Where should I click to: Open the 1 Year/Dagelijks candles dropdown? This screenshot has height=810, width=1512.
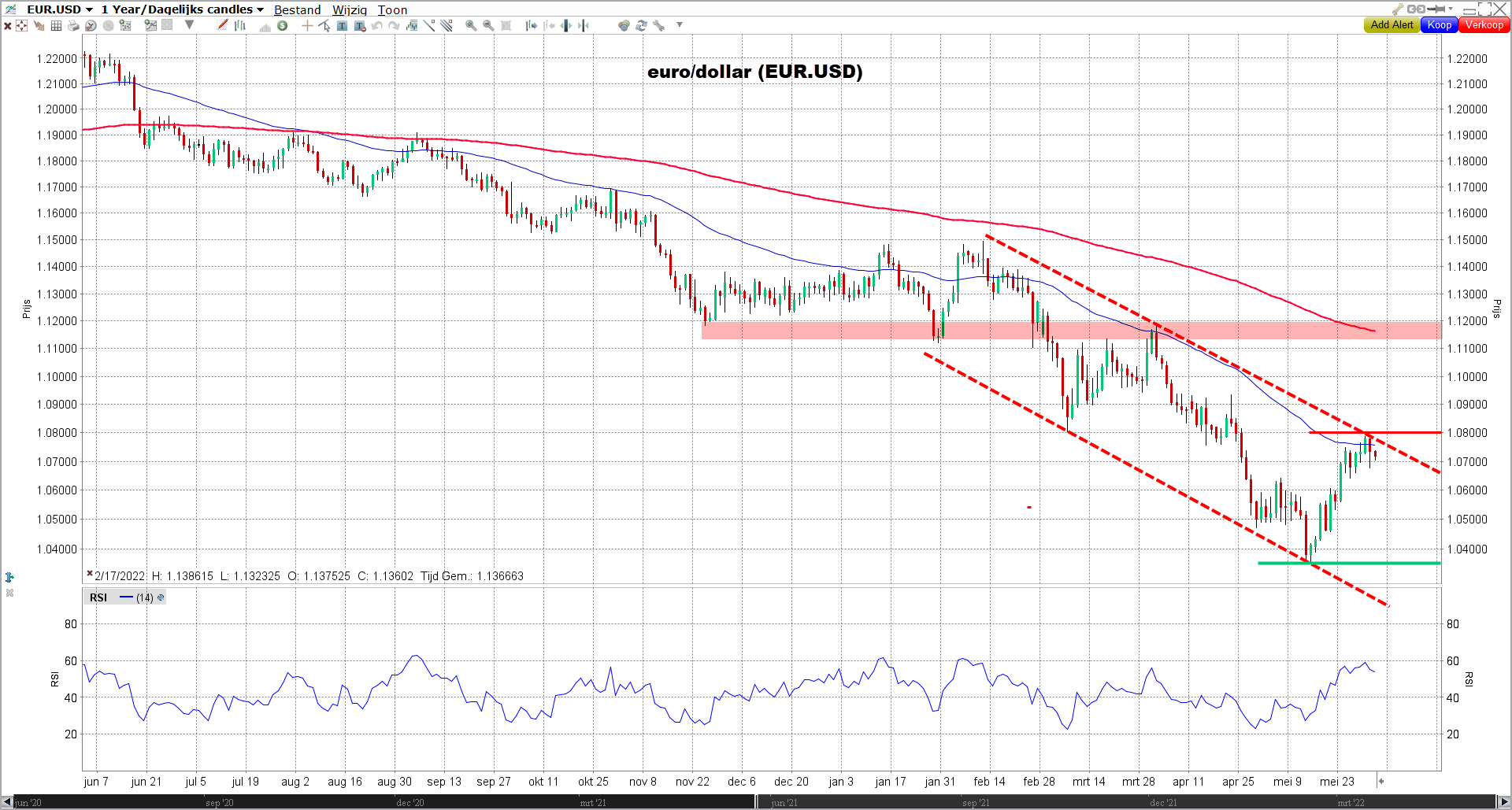click(260, 10)
